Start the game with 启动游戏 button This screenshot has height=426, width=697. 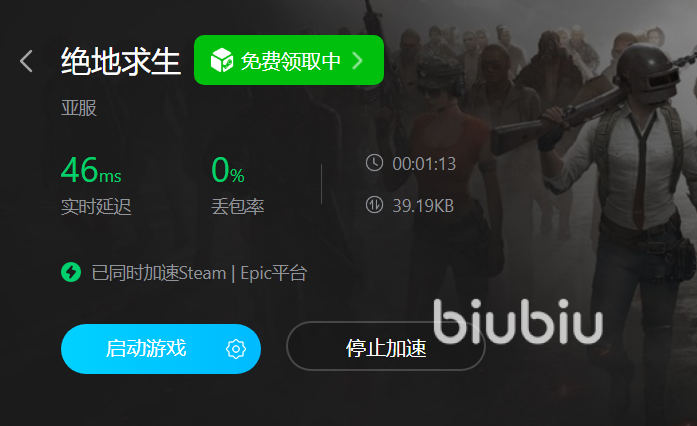tap(161, 349)
